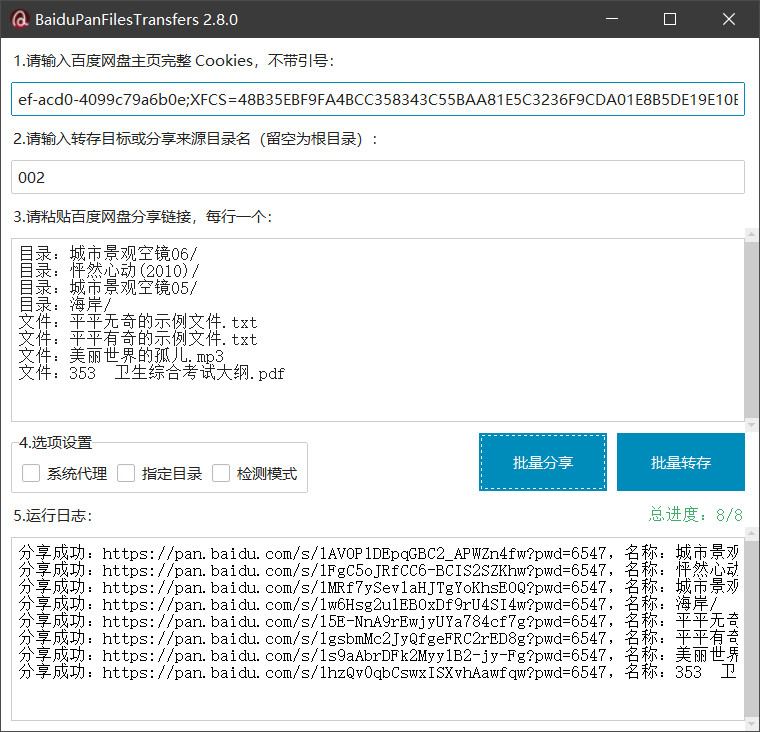Viewport: 760px width, 732px height.
Task: Click the 总进度：8/8 progress label
Action: pyautogui.click(x=696, y=514)
